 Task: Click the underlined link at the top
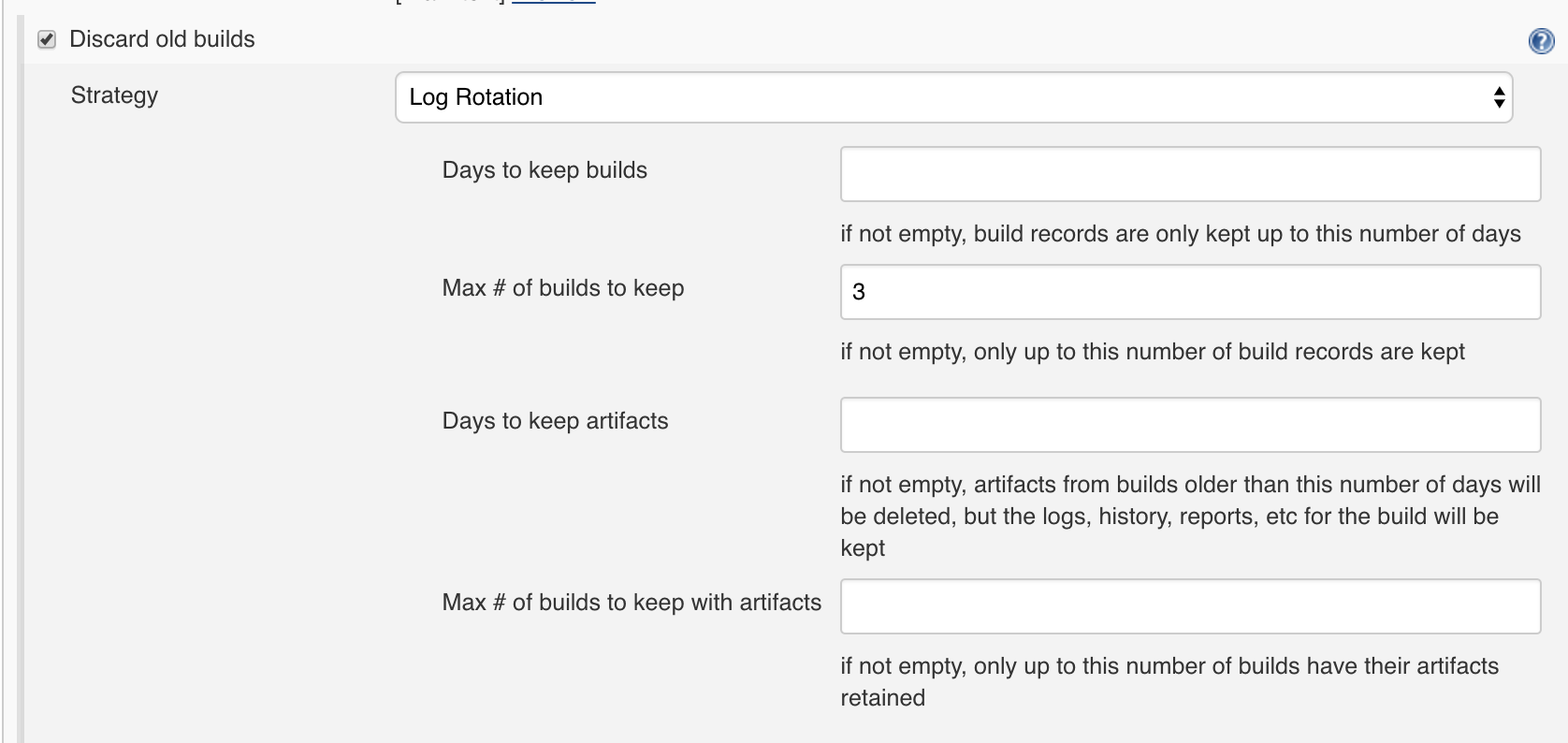point(553,2)
